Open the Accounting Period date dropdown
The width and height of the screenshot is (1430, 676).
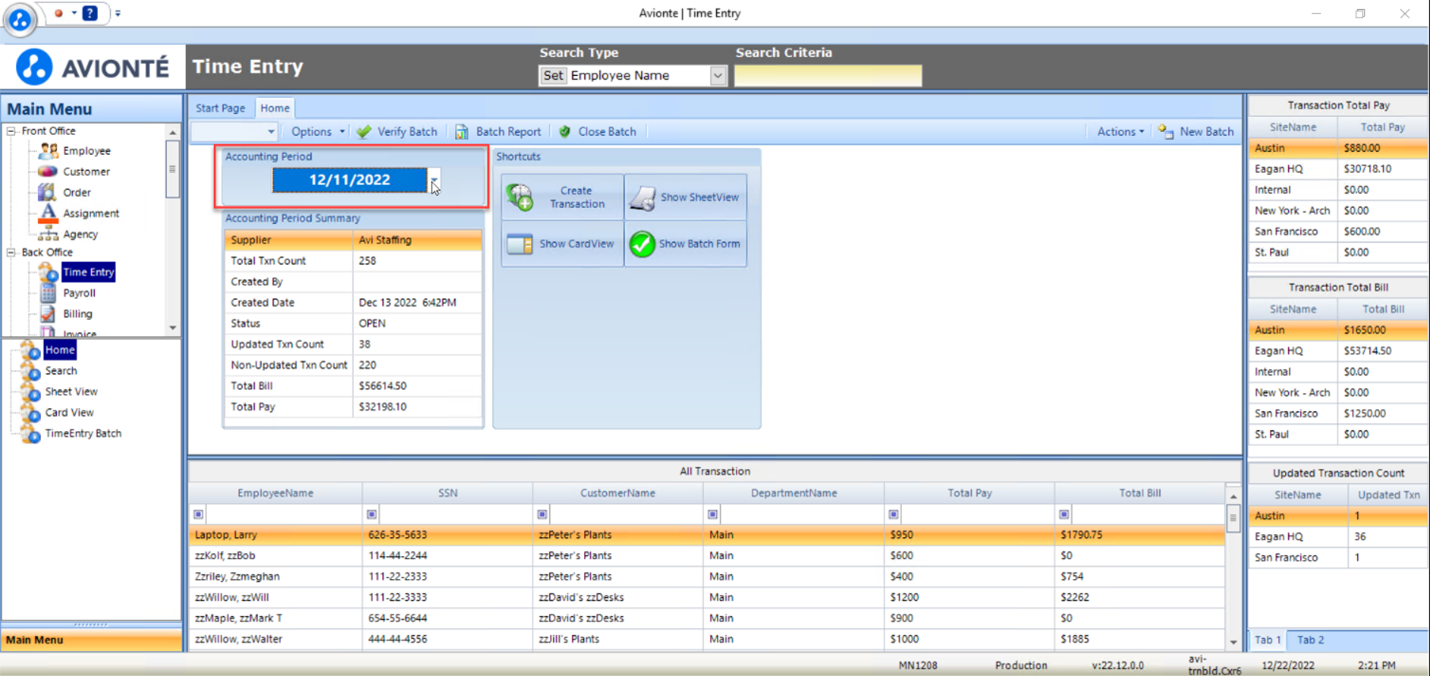click(434, 180)
